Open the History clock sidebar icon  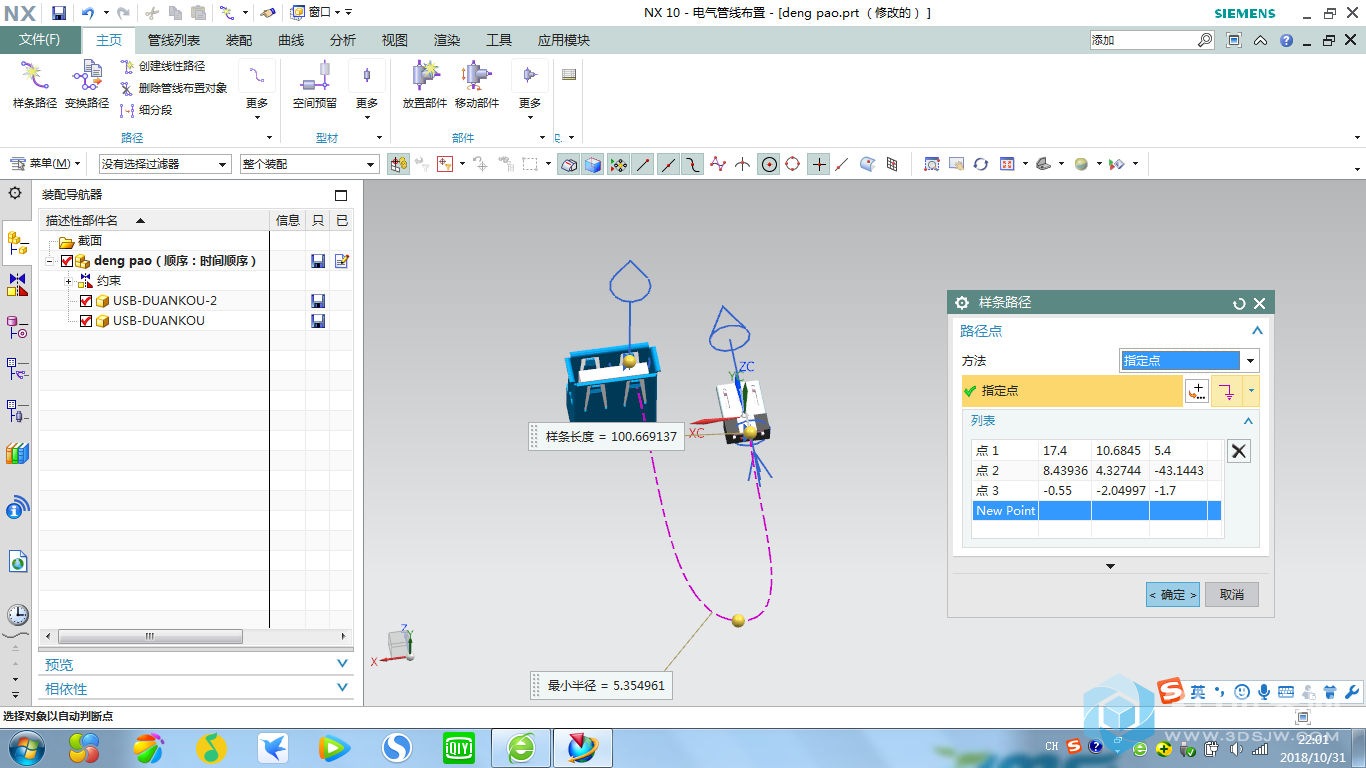click(17, 614)
